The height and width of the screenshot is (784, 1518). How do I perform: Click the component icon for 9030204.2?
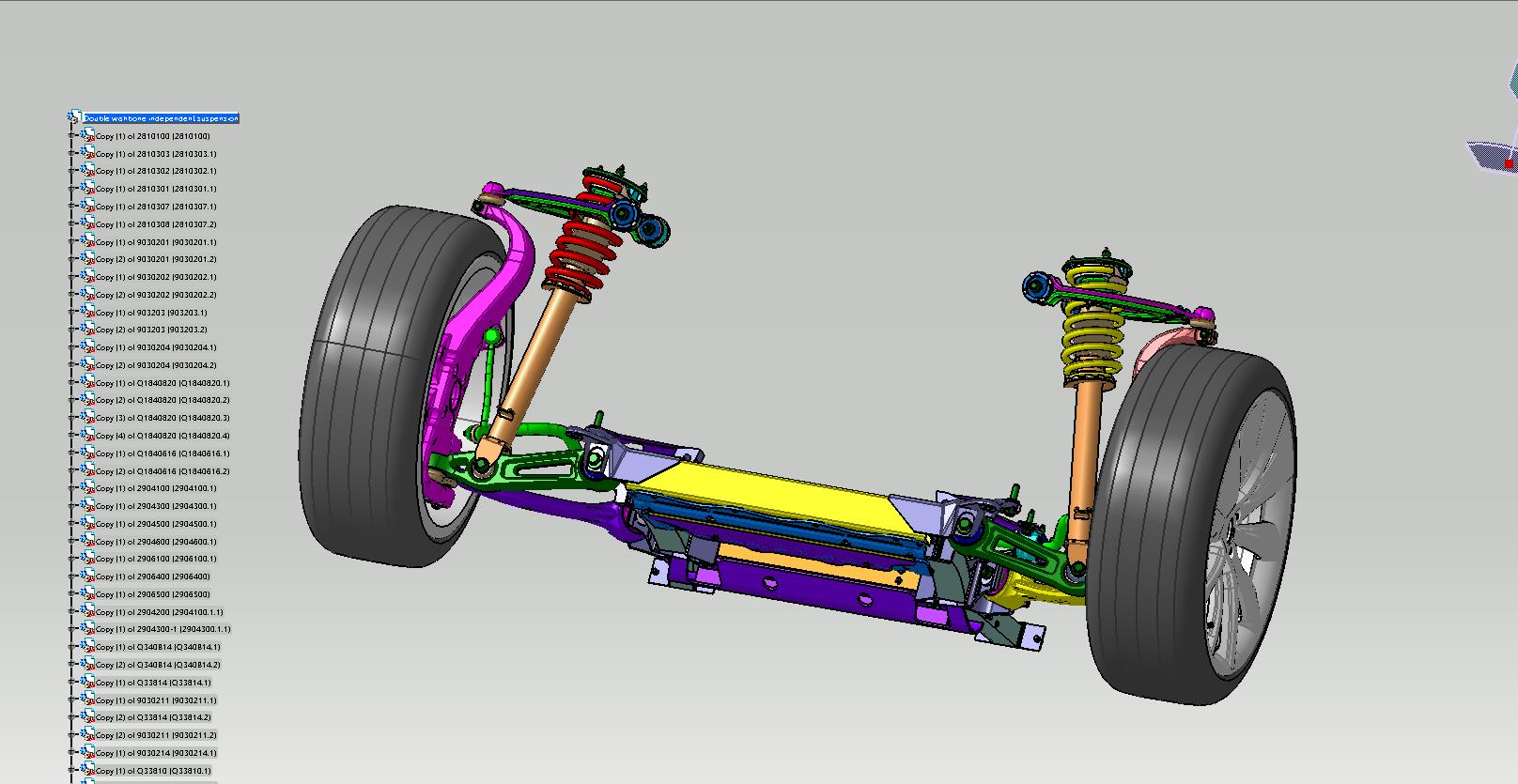[x=88, y=365]
